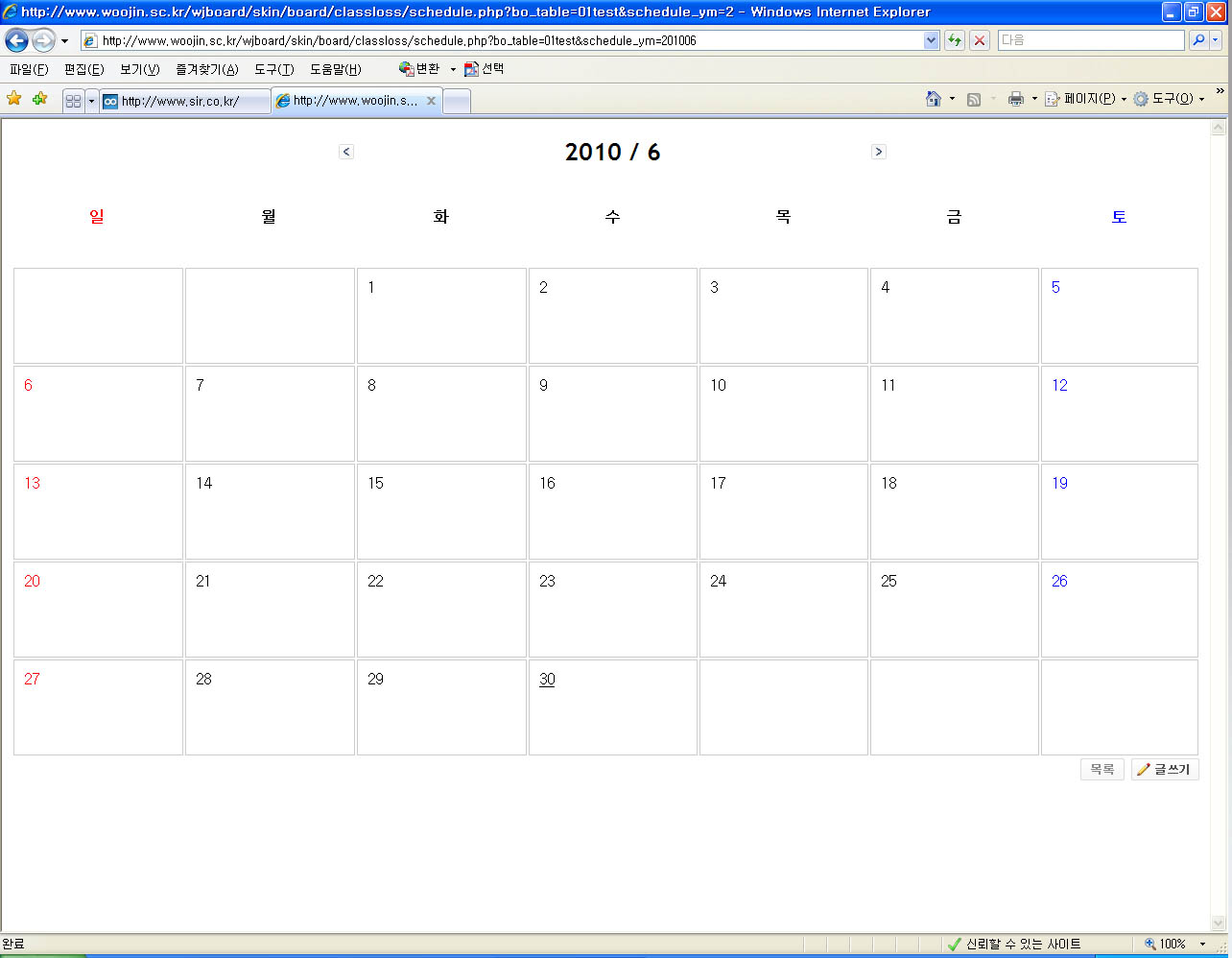Click the 선택 toolbar button
The image size is (1232, 958).
pos(484,69)
